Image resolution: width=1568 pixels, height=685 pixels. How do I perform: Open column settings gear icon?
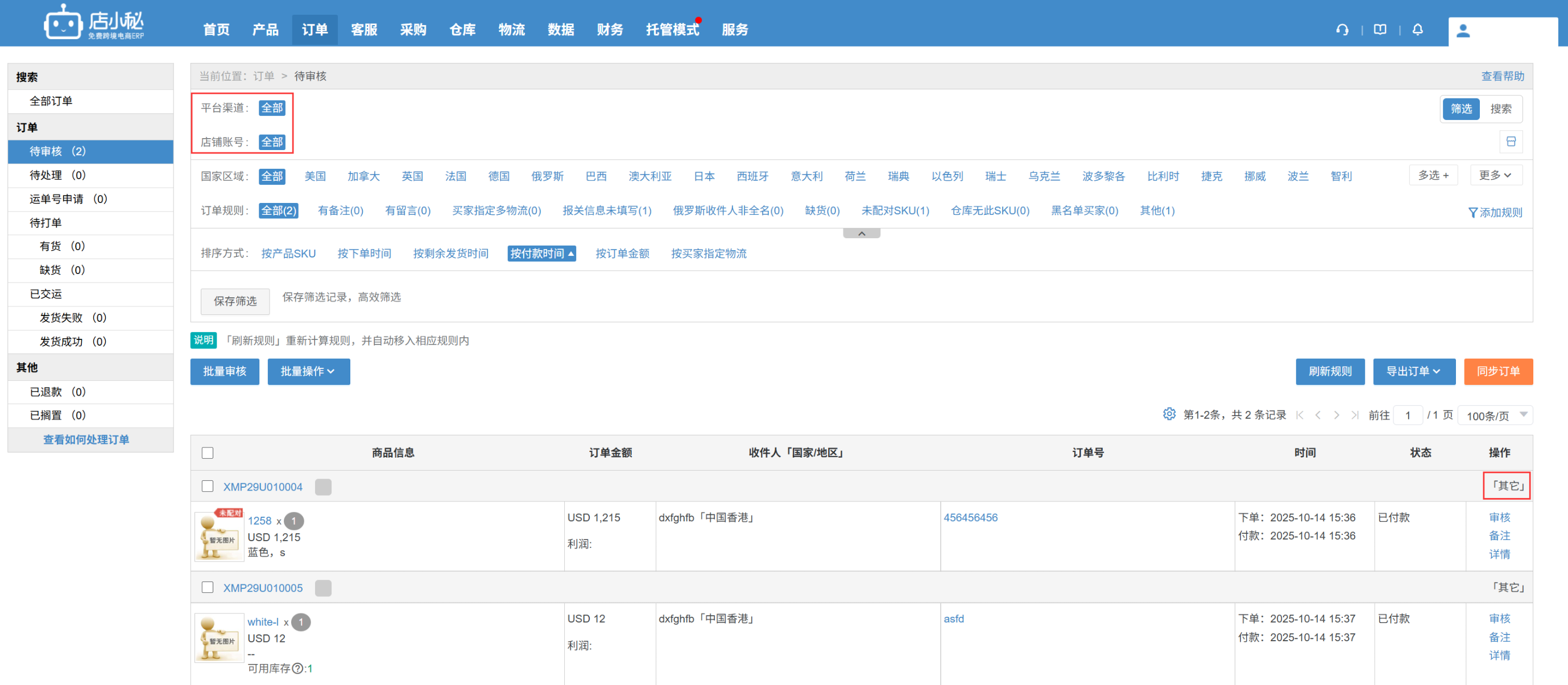point(1169,414)
